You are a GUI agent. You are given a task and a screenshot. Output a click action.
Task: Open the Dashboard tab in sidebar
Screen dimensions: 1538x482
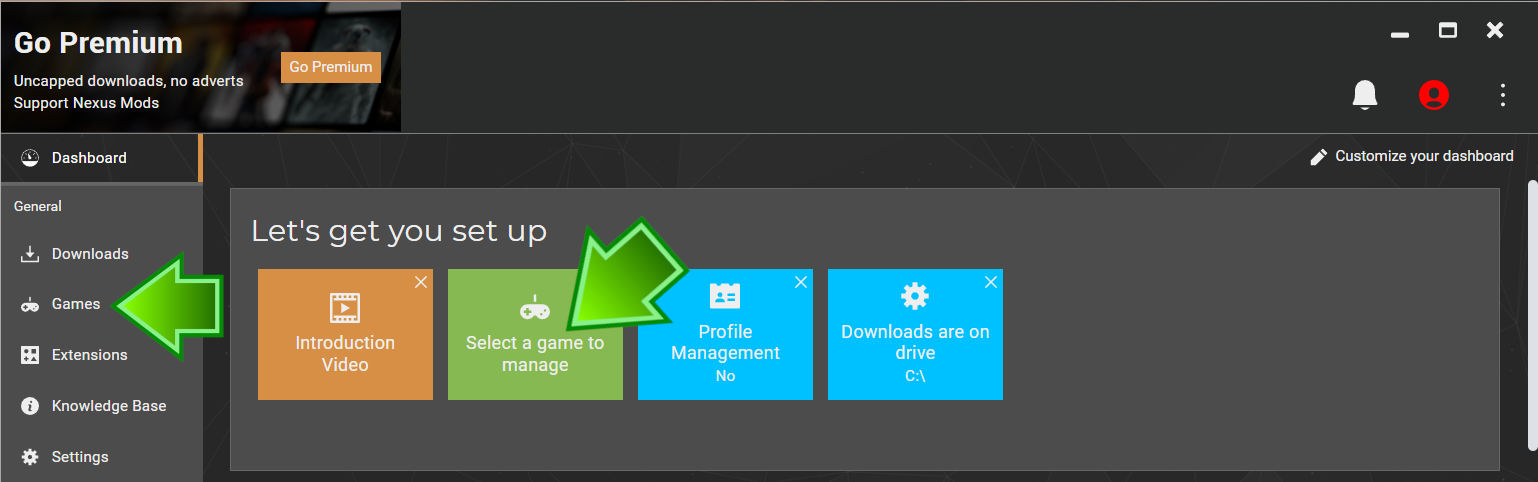click(x=100, y=158)
